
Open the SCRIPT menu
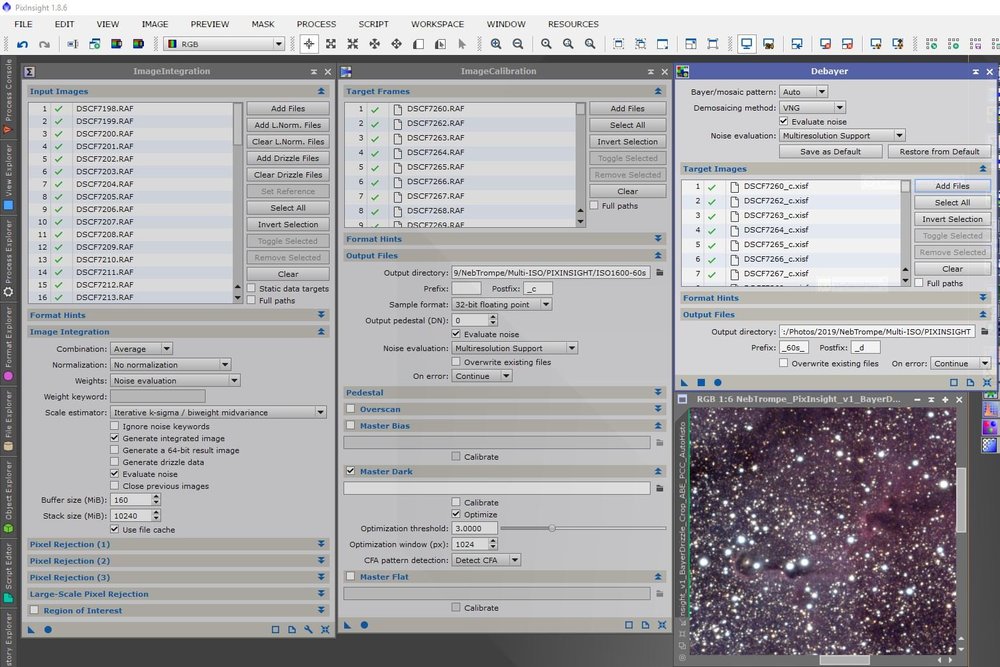point(373,24)
